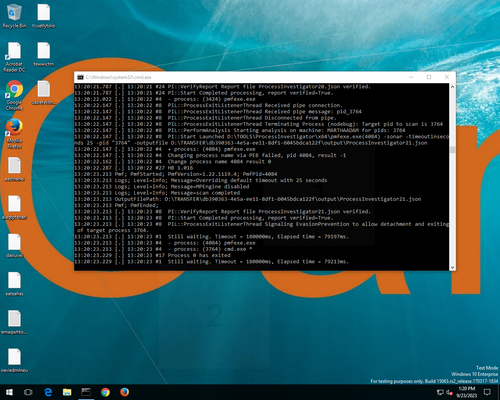Viewport: 500px width, 400px height.
Task: Click 'ProcessInvestigator20.json verified' line
Action: click(222, 87)
